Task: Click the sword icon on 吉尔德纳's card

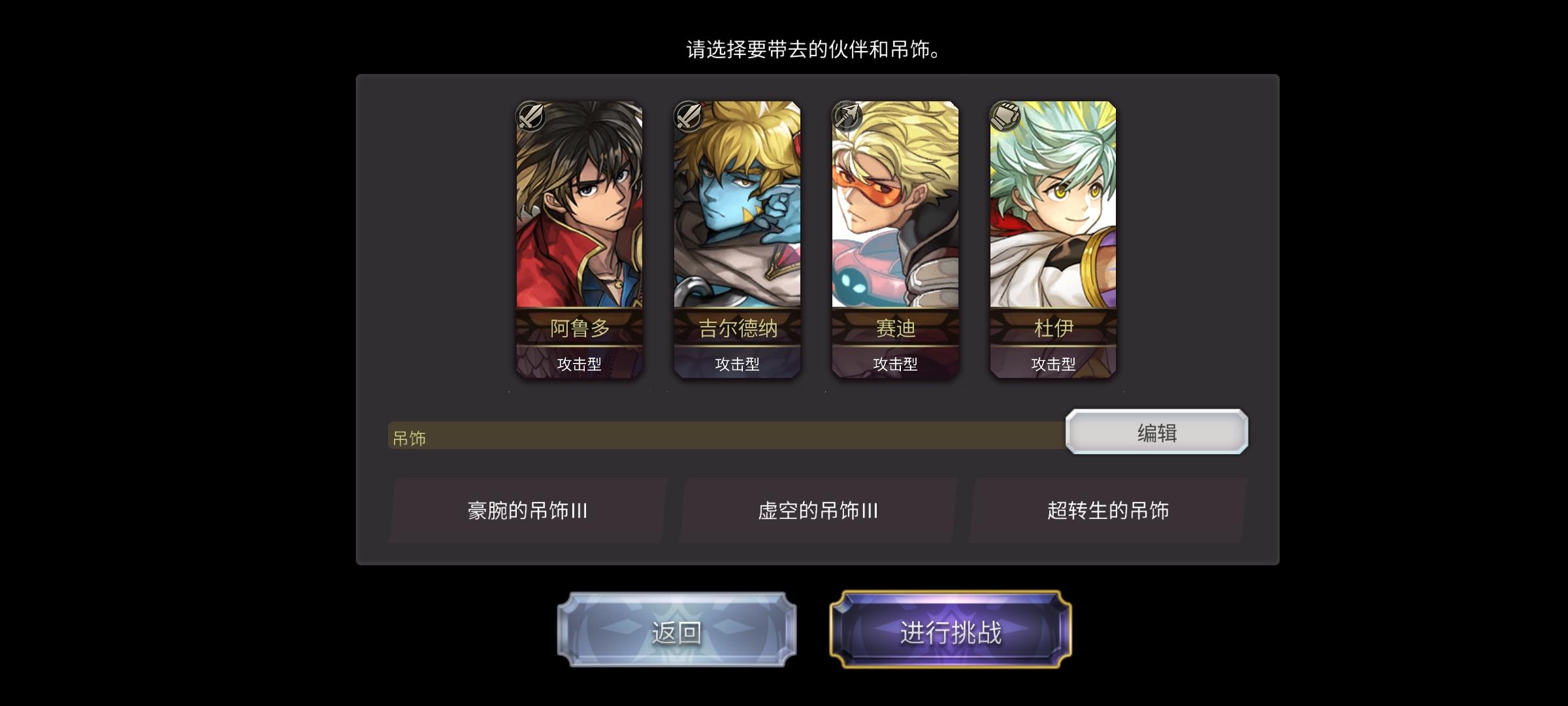Action: [689, 116]
